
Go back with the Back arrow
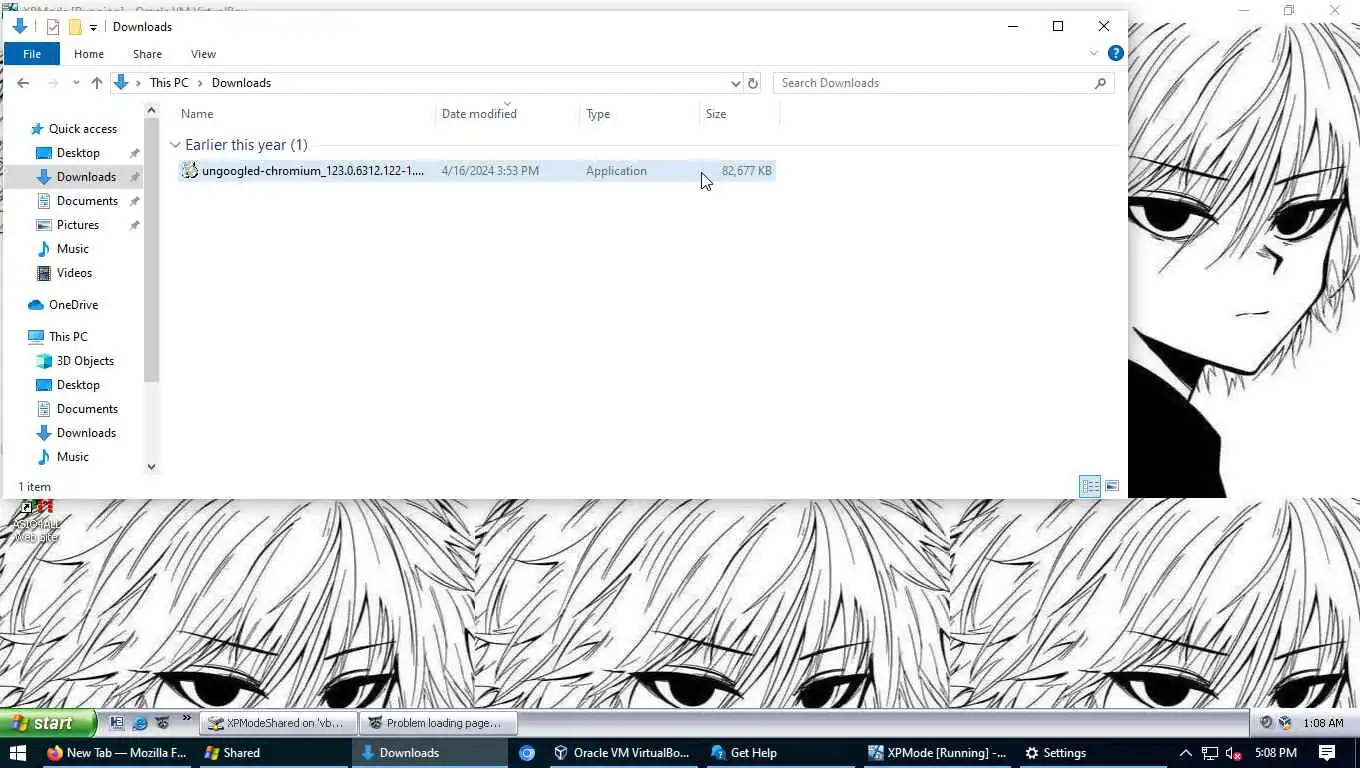[x=23, y=83]
